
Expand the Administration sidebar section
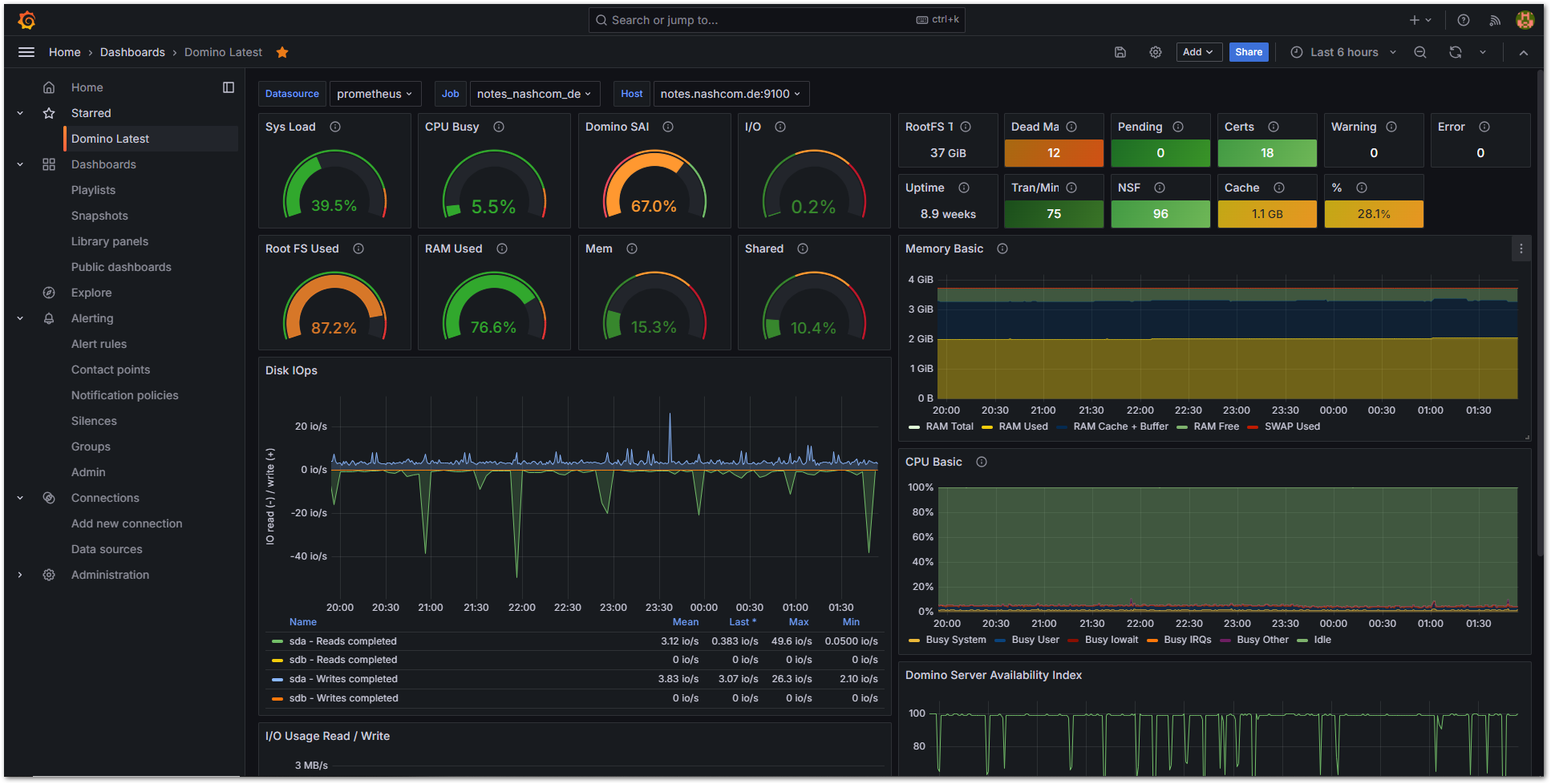click(20, 575)
